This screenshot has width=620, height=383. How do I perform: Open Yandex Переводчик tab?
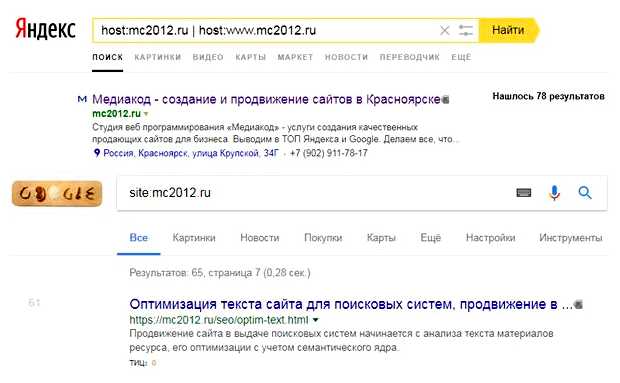tap(410, 57)
